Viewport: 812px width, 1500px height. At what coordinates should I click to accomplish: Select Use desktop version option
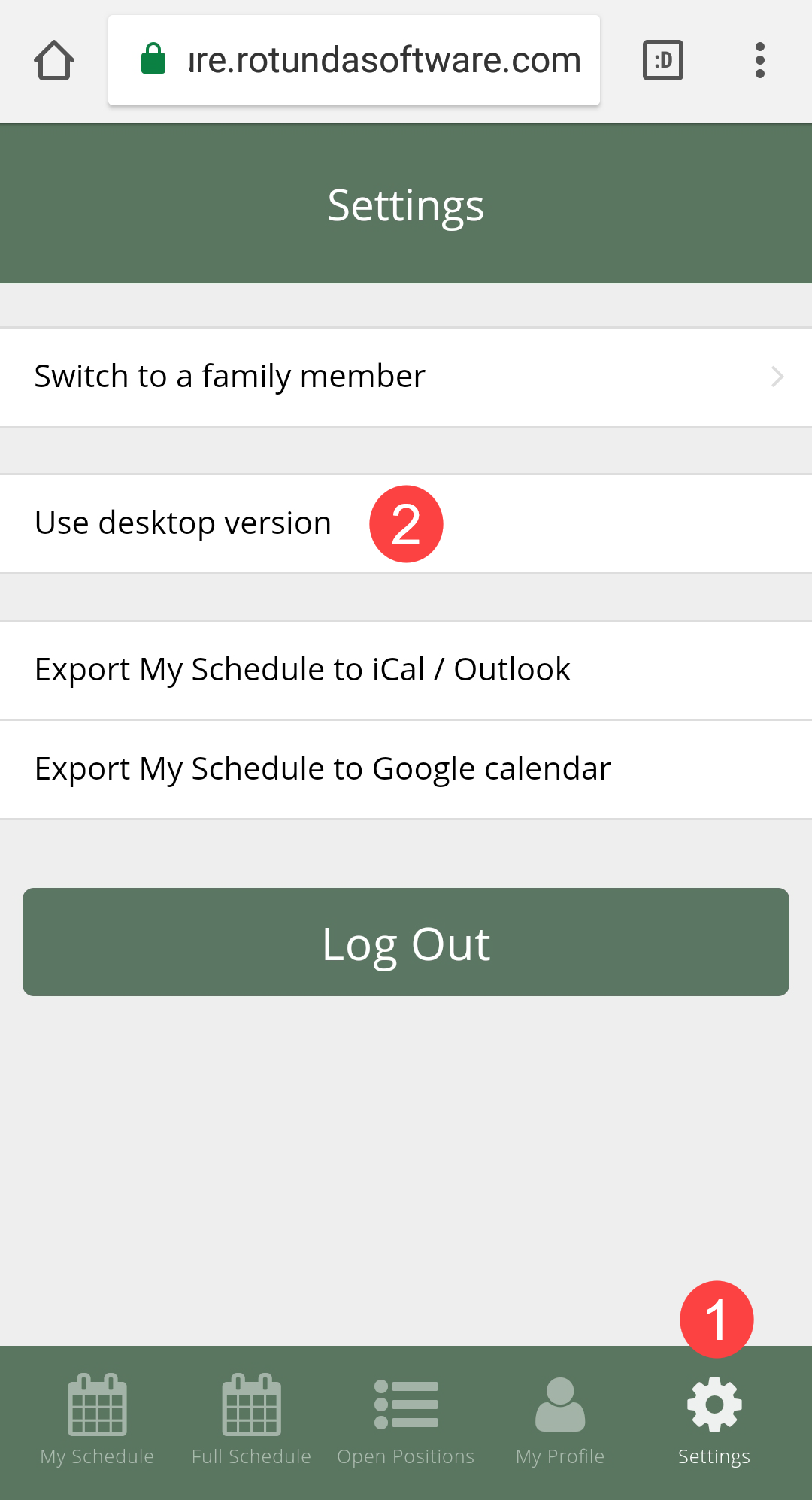coord(183,523)
